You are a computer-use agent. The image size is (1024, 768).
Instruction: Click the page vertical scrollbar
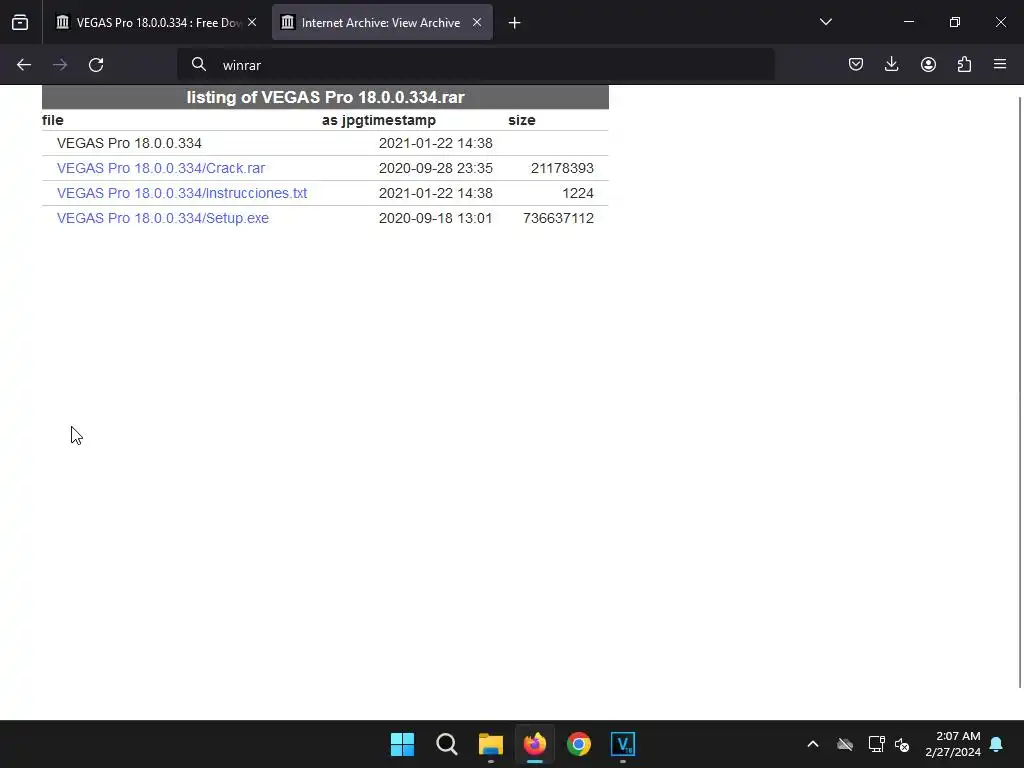(1020, 392)
